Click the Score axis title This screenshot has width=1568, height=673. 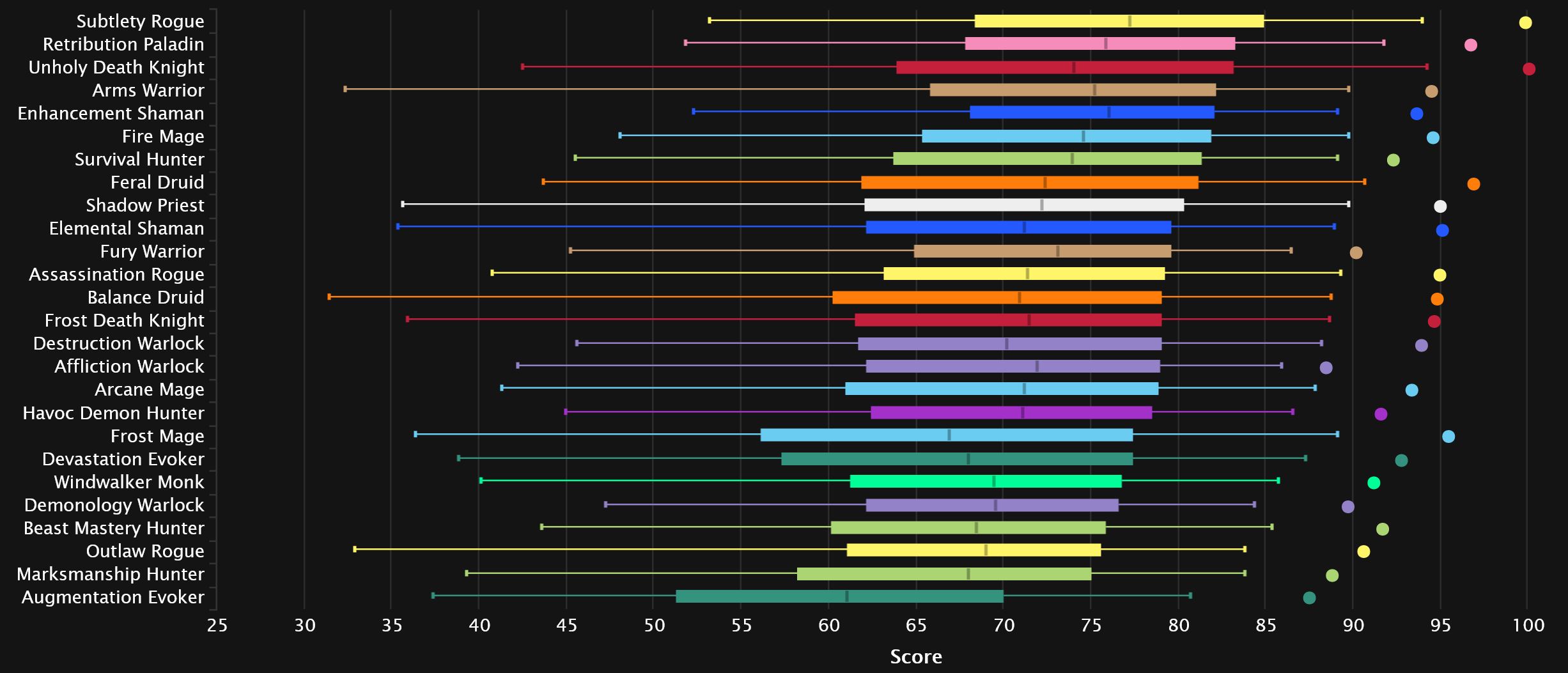(x=915, y=656)
